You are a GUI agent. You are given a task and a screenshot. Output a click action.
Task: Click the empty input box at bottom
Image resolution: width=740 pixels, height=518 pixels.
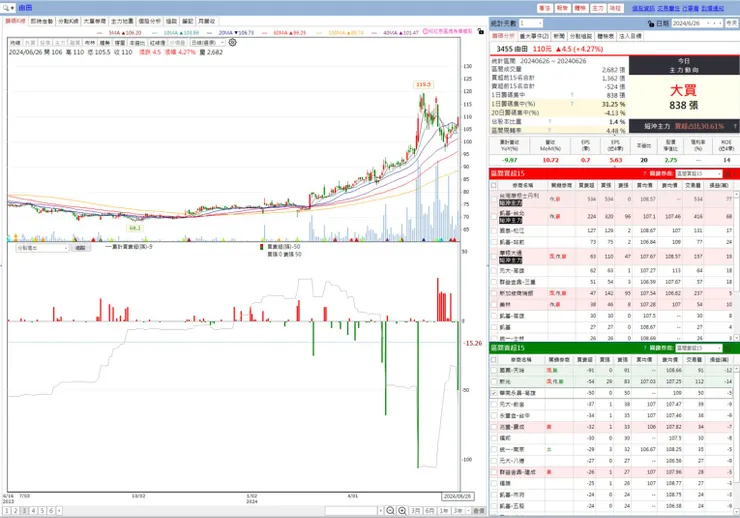pyautogui.click(x=351, y=510)
